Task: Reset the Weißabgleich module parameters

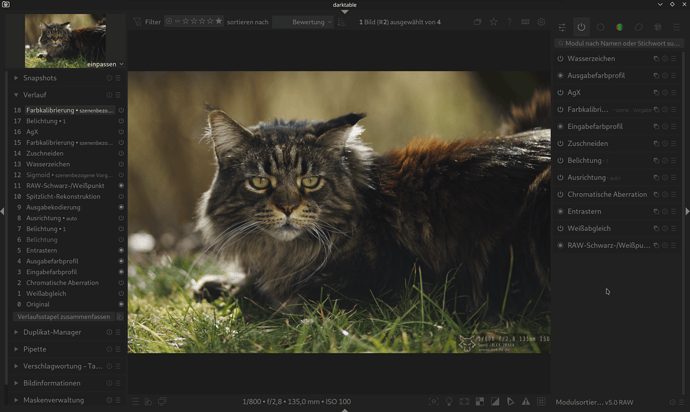Action: (665, 229)
